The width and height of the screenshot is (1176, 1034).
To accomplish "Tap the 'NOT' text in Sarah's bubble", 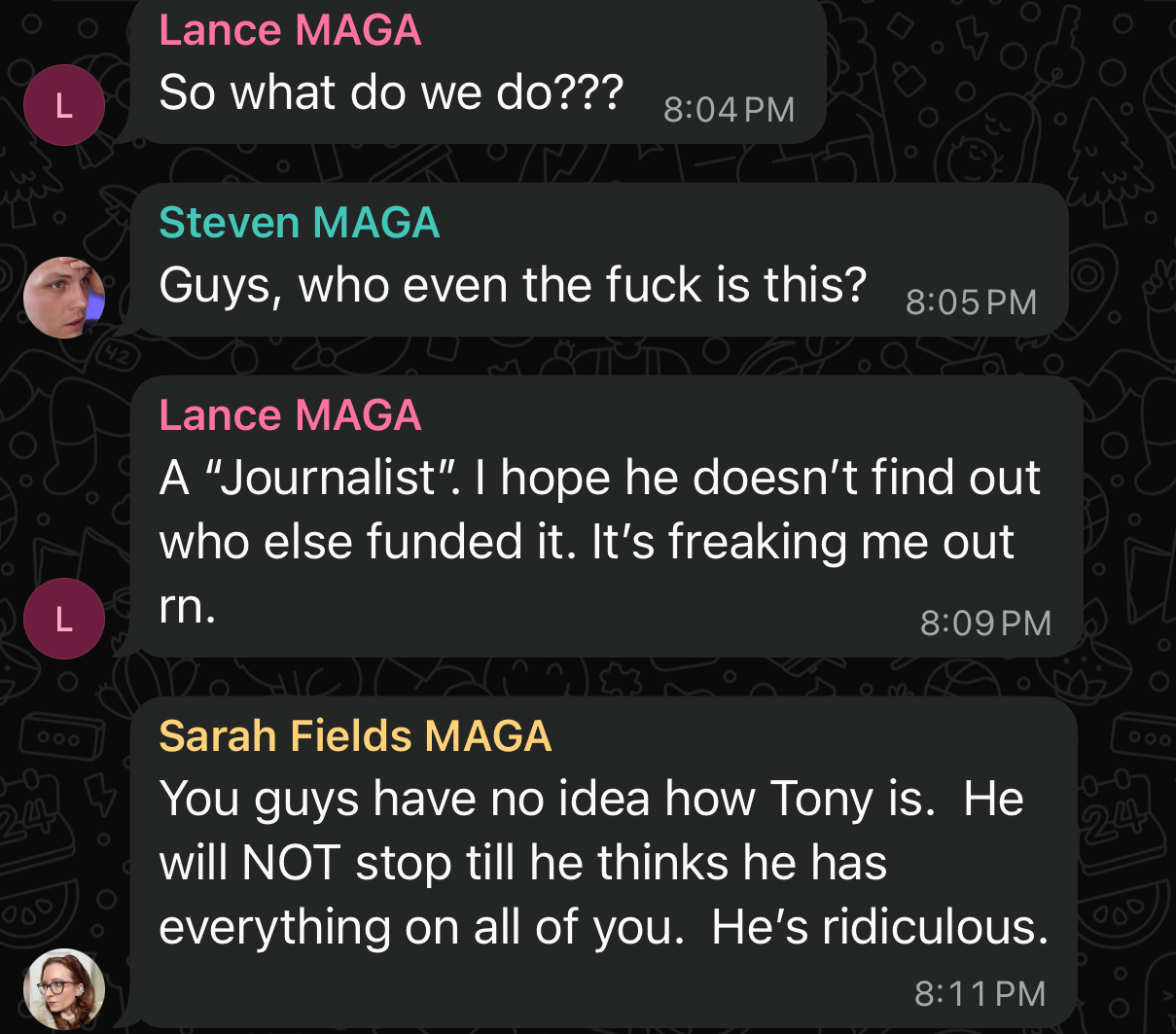I will pyautogui.click(x=291, y=863).
